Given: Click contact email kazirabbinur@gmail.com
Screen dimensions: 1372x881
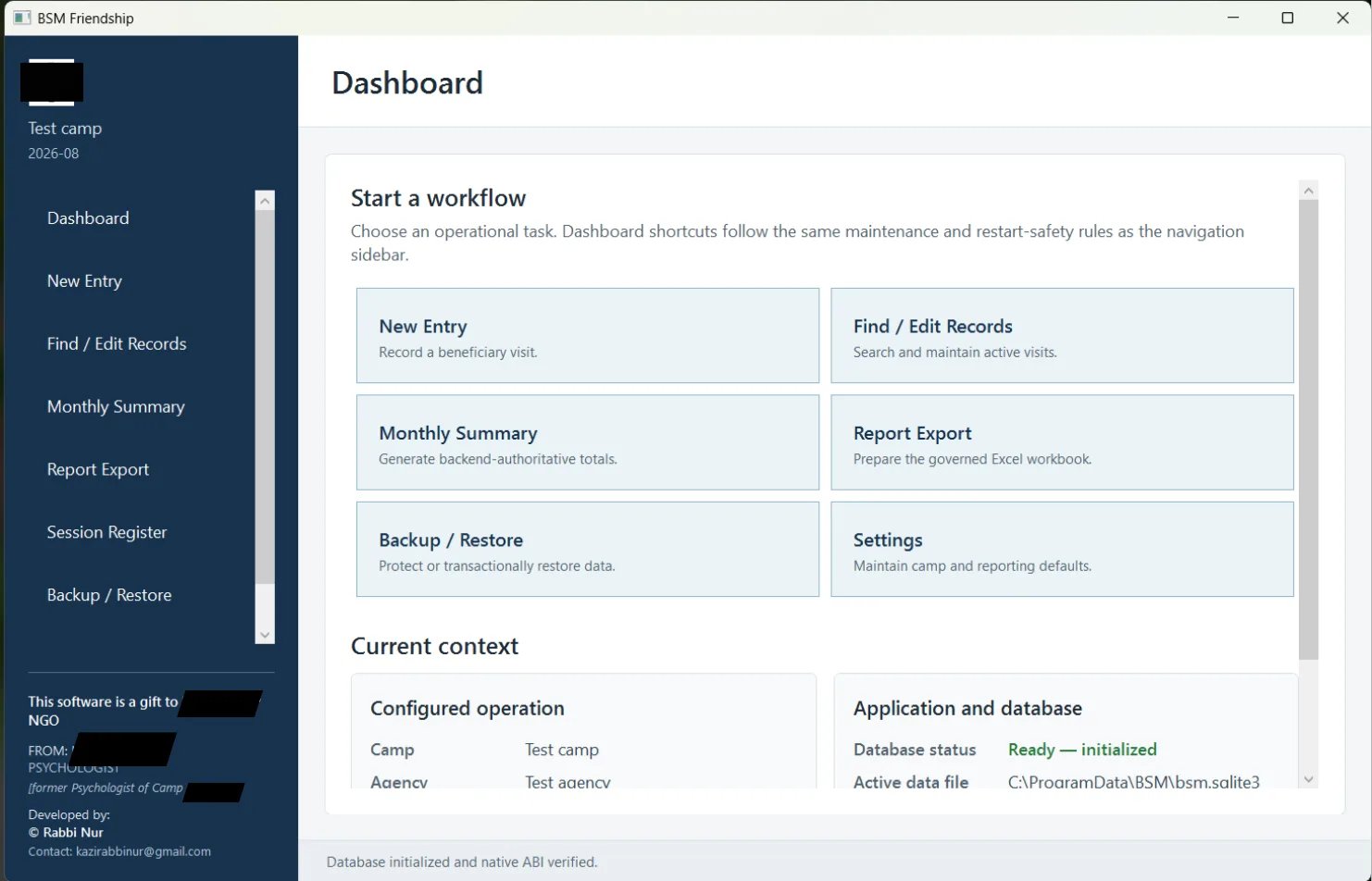Looking at the screenshot, I should [143, 851].
